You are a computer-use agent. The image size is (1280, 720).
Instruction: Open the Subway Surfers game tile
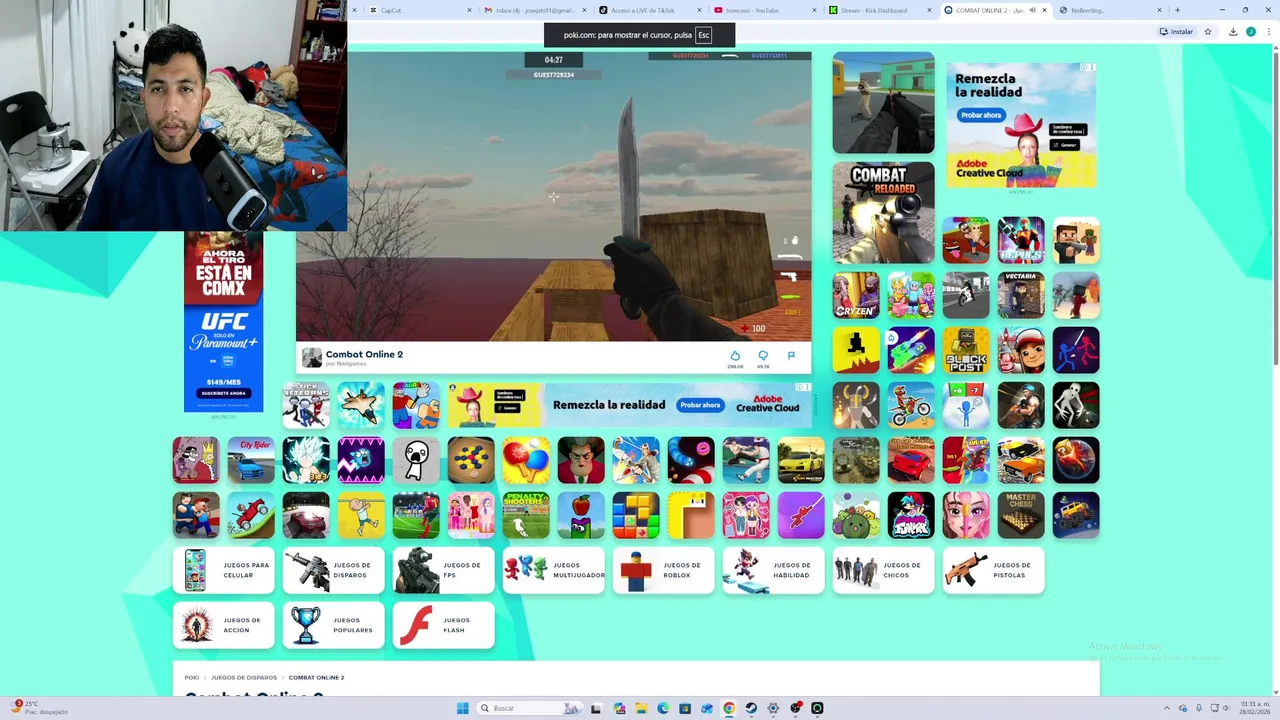click(x=1021, y=350)
